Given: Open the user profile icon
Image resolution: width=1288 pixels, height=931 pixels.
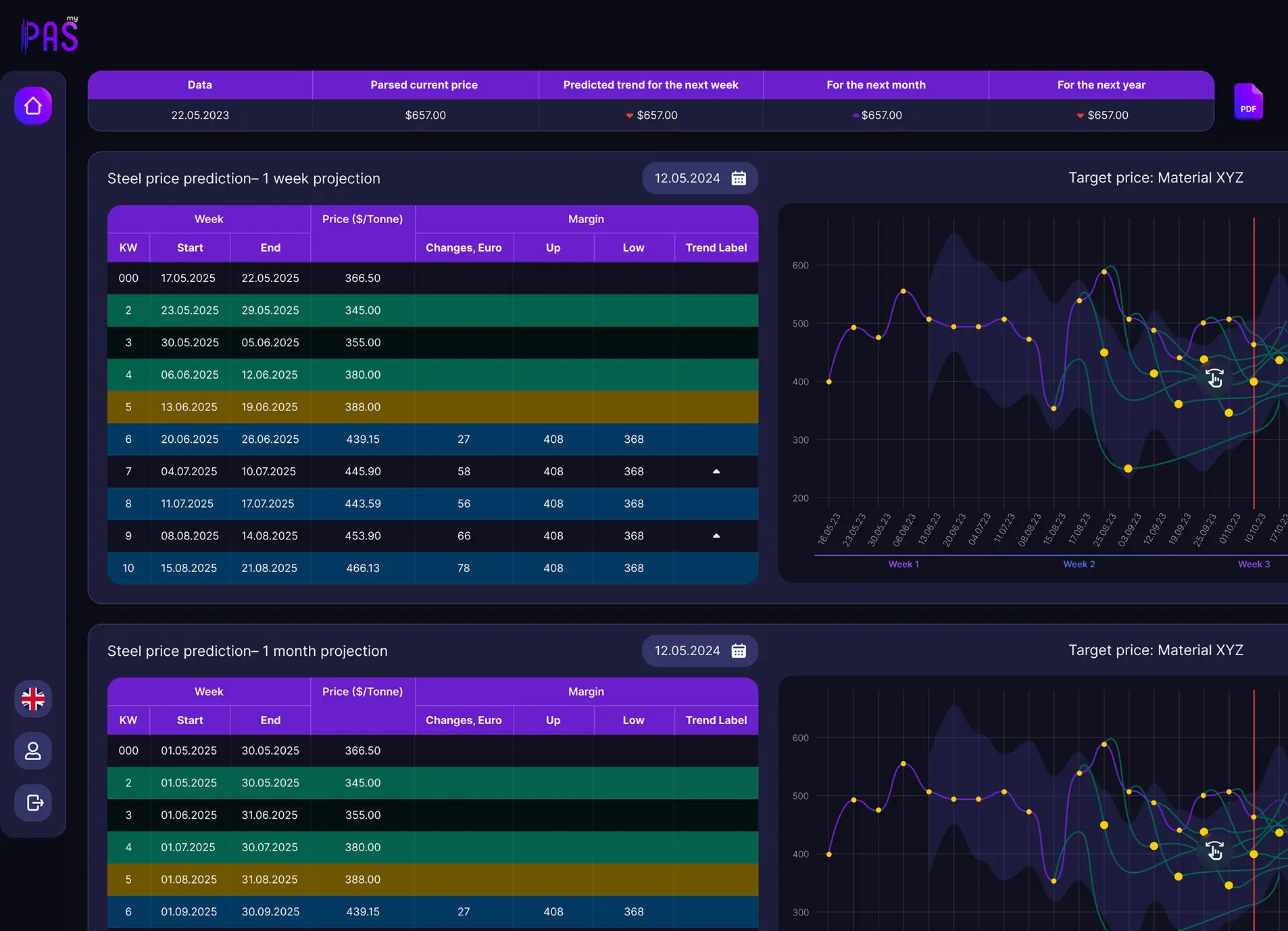Looking at the screenshot, I should pos(33,750).
